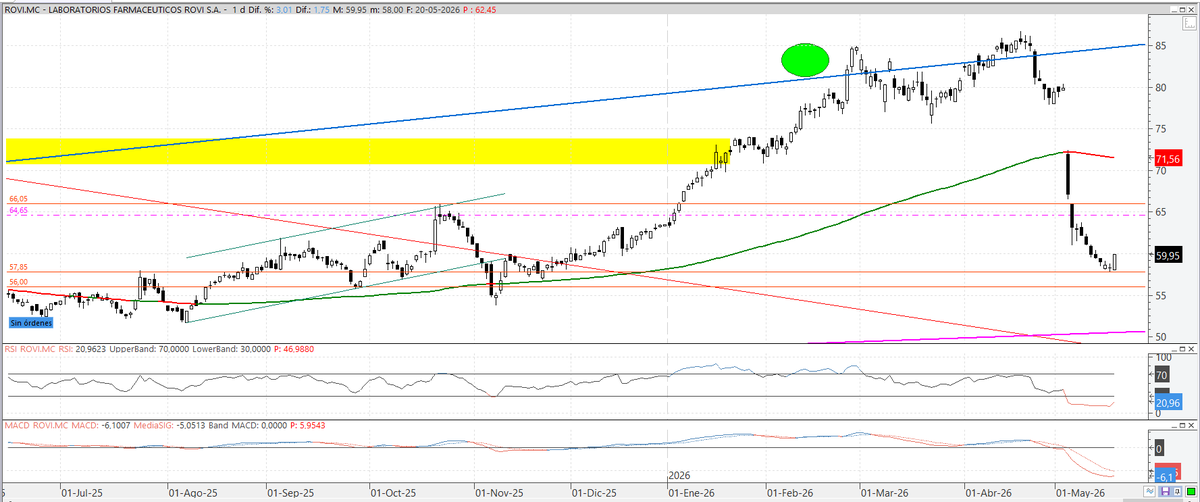Screen dimensions: 1200x502
Task: Click the chart-lines icon in bottom-right corner
Action: click(x=1149, y=491)
